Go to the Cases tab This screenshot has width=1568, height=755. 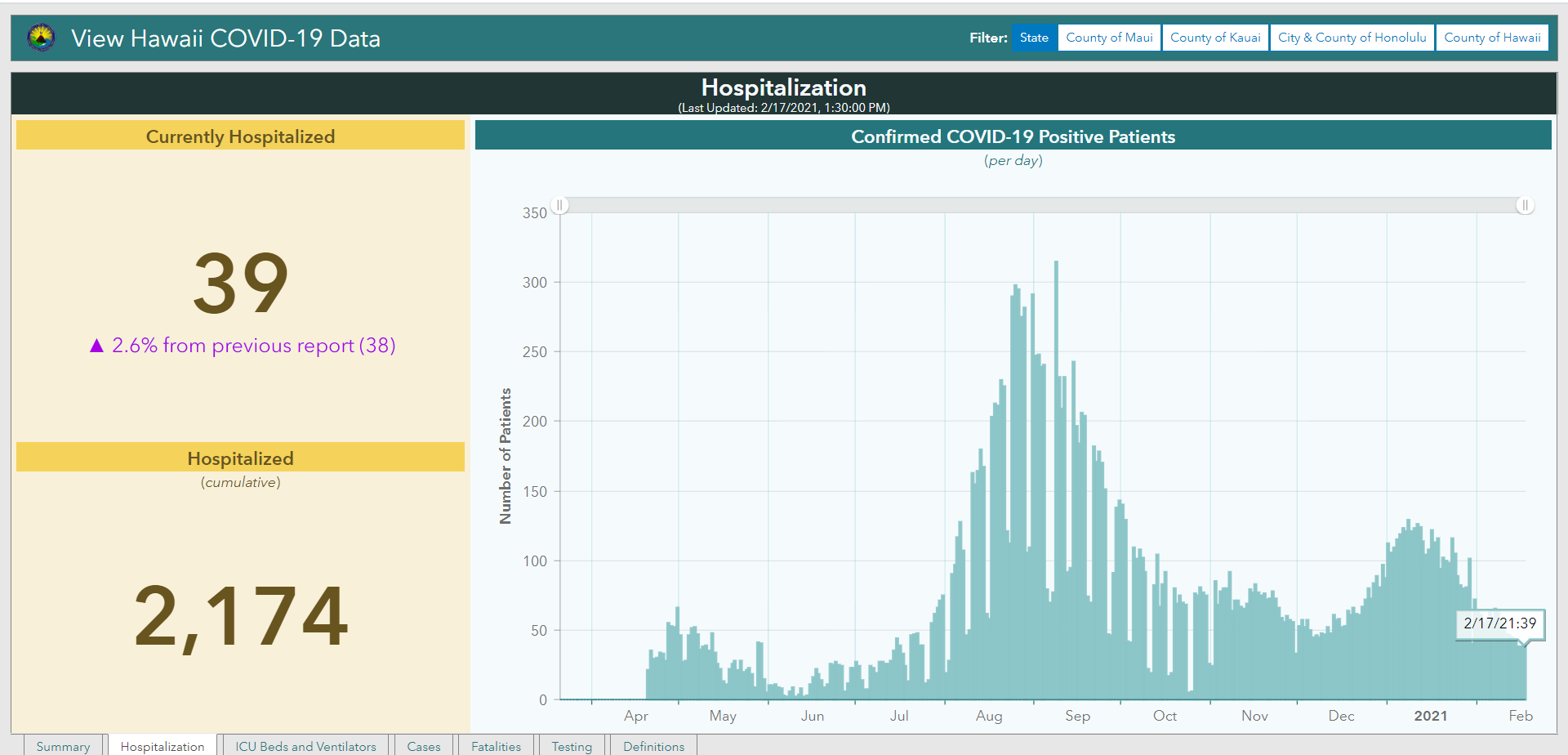tap(423, 745)
